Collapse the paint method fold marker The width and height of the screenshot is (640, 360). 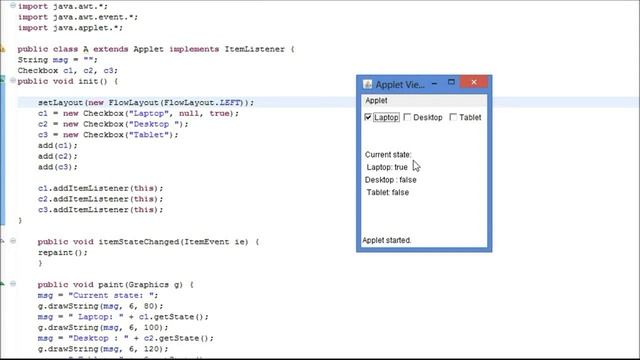click(x=13, y=284)
